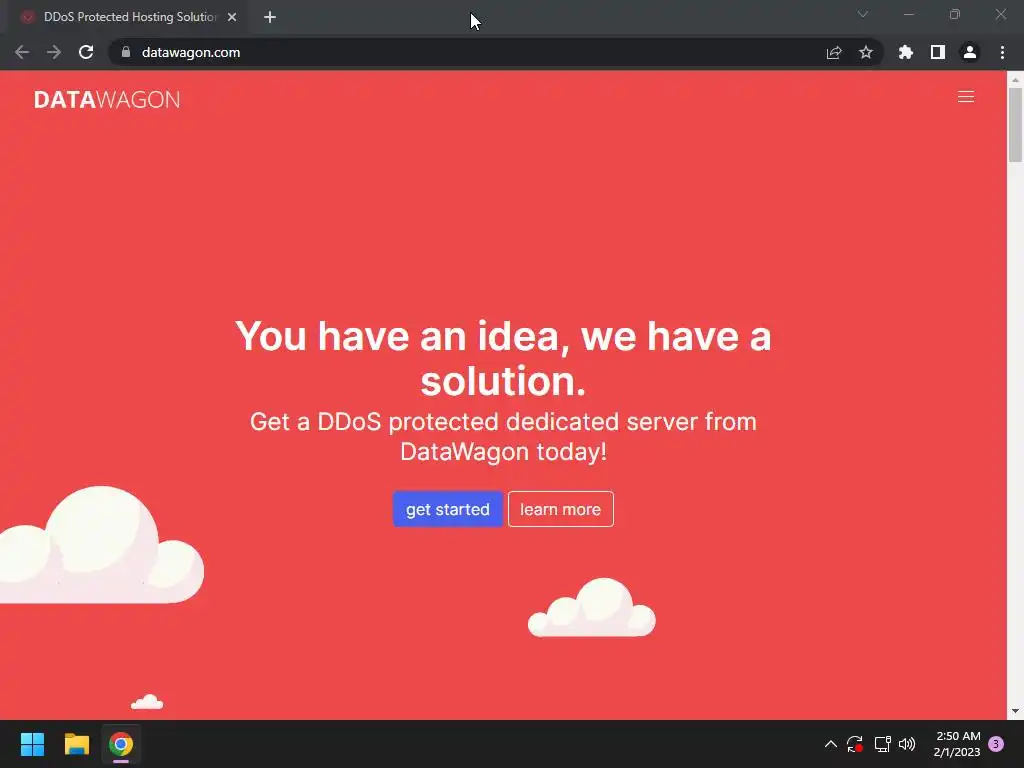Open the Windows Start menu
Screen dimensions: 1024x768
[x=32, y=744]
